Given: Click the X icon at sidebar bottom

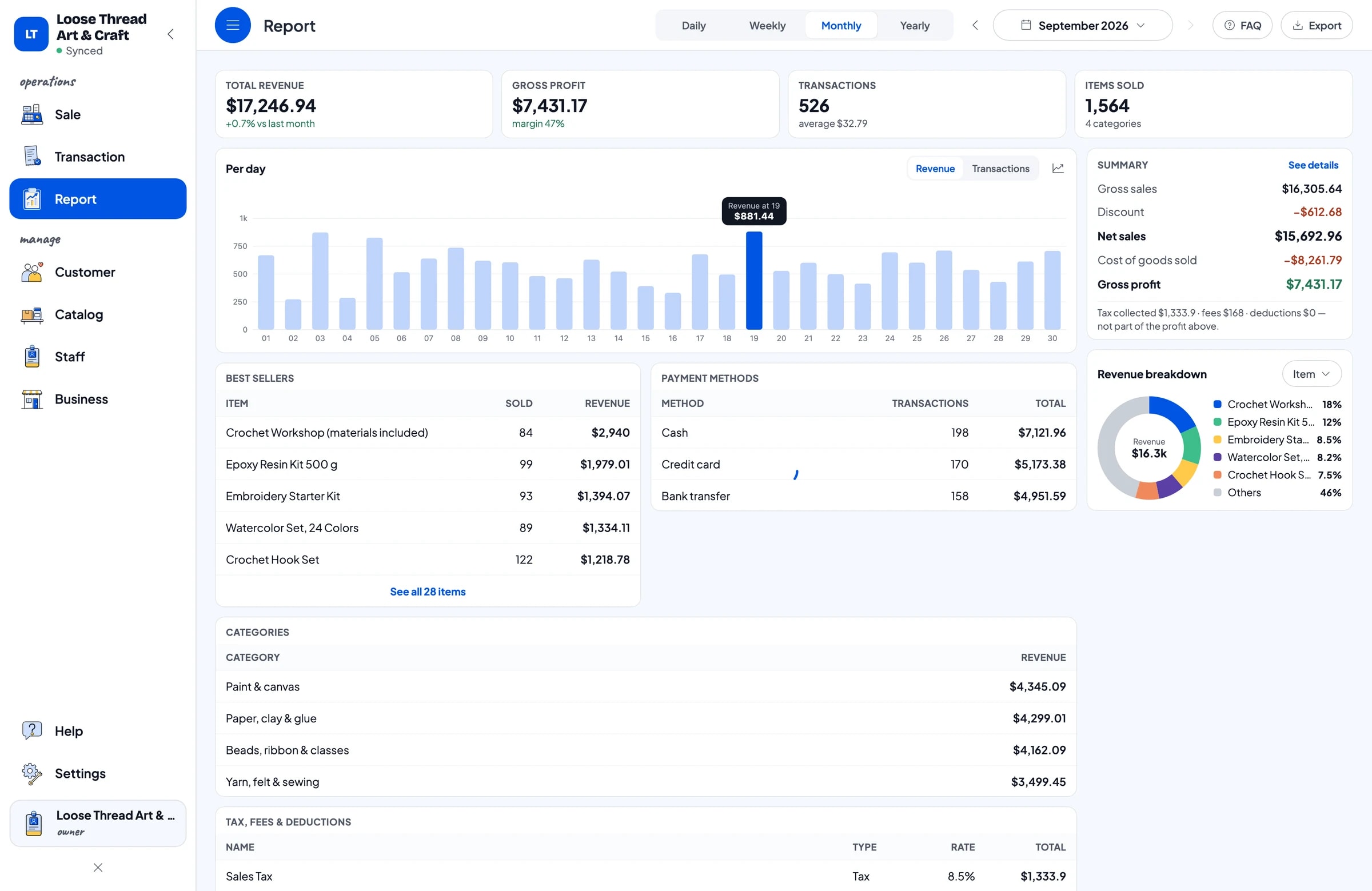Looking at the screenshot, I should [x=98, y=868].
